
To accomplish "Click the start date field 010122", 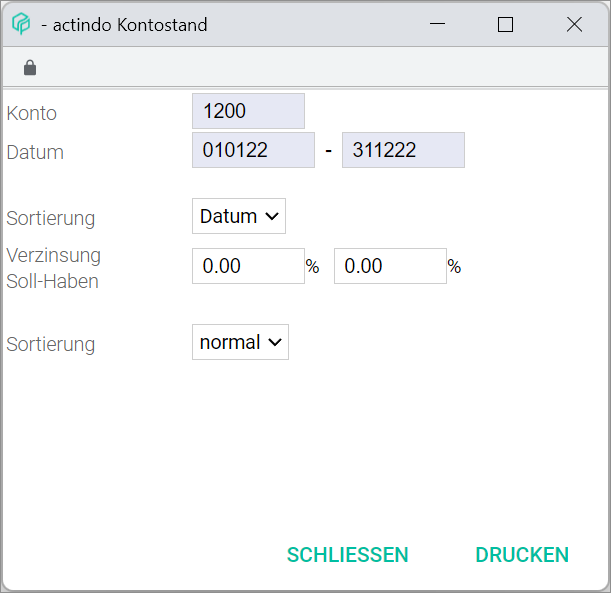I will coord(253,150).
